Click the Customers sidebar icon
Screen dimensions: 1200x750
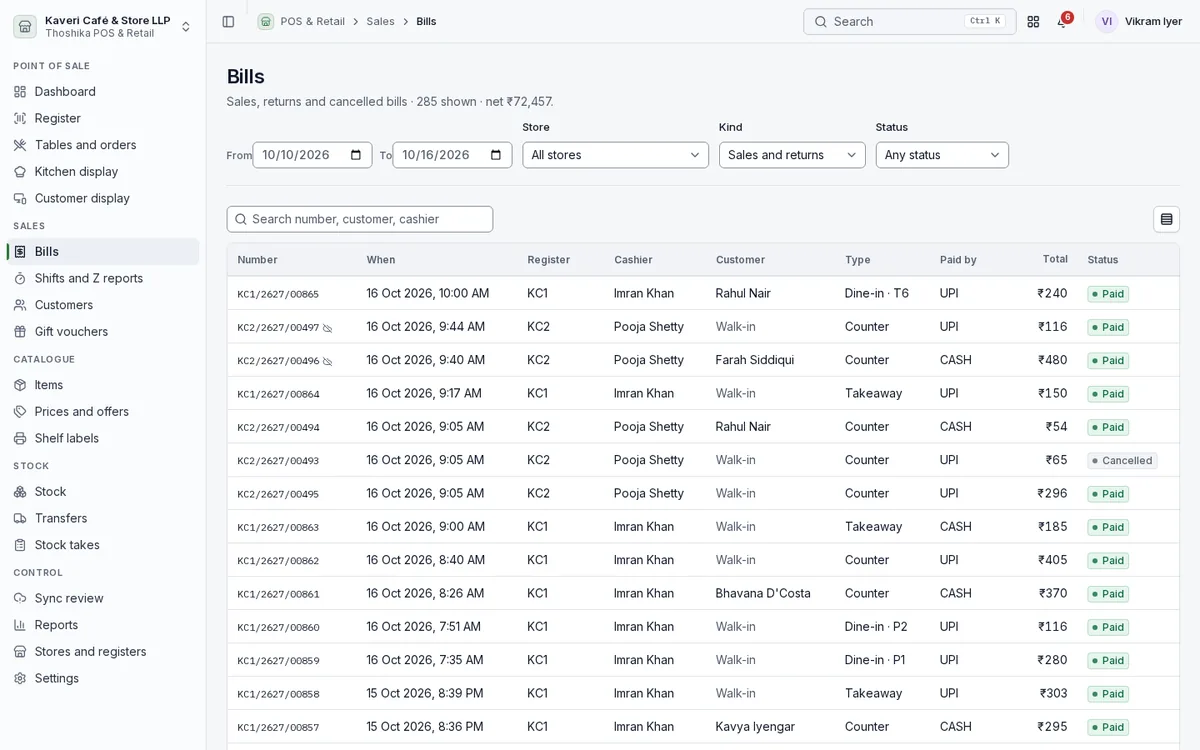20,305
